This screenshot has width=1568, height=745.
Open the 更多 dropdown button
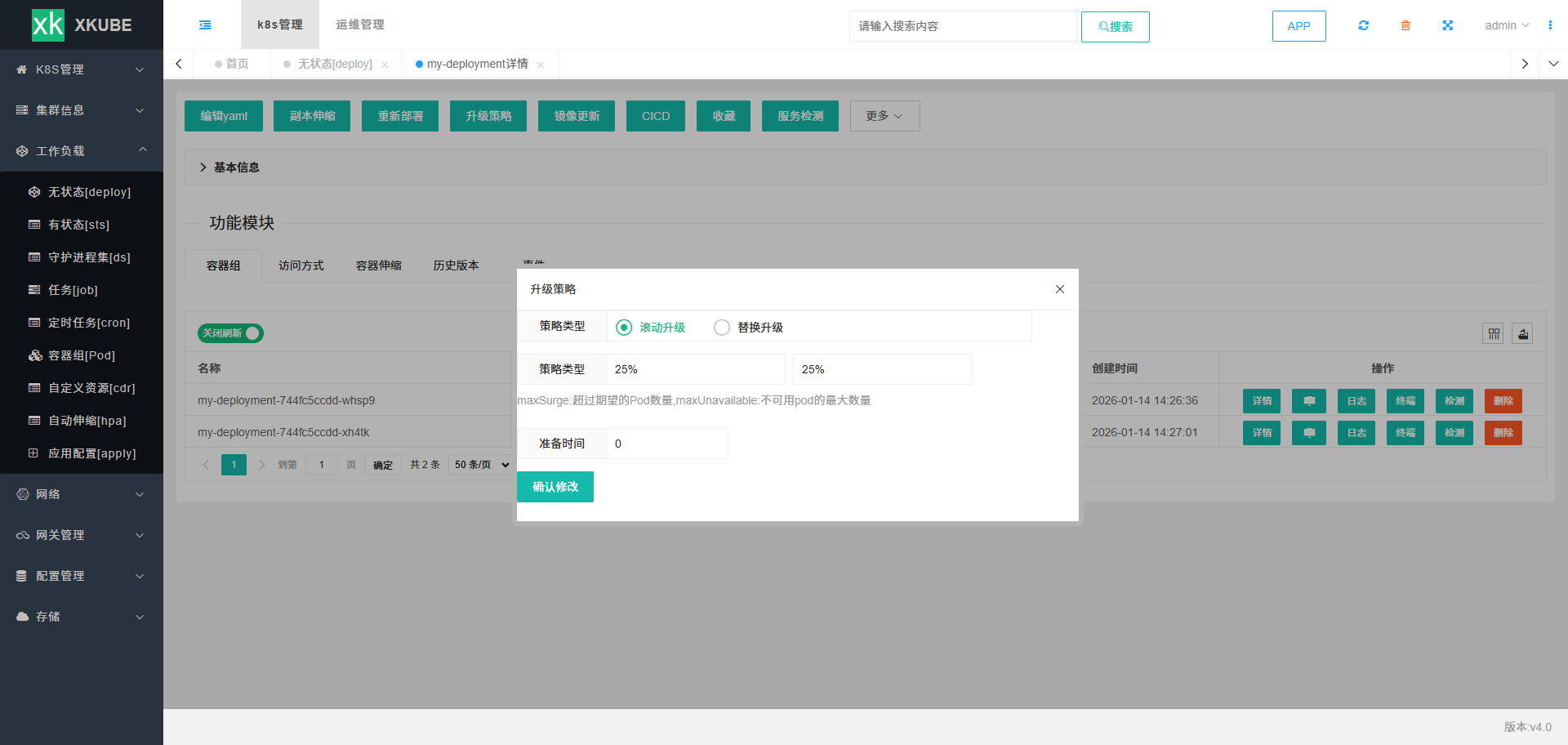pyautogui.click(x=884, y=116)
